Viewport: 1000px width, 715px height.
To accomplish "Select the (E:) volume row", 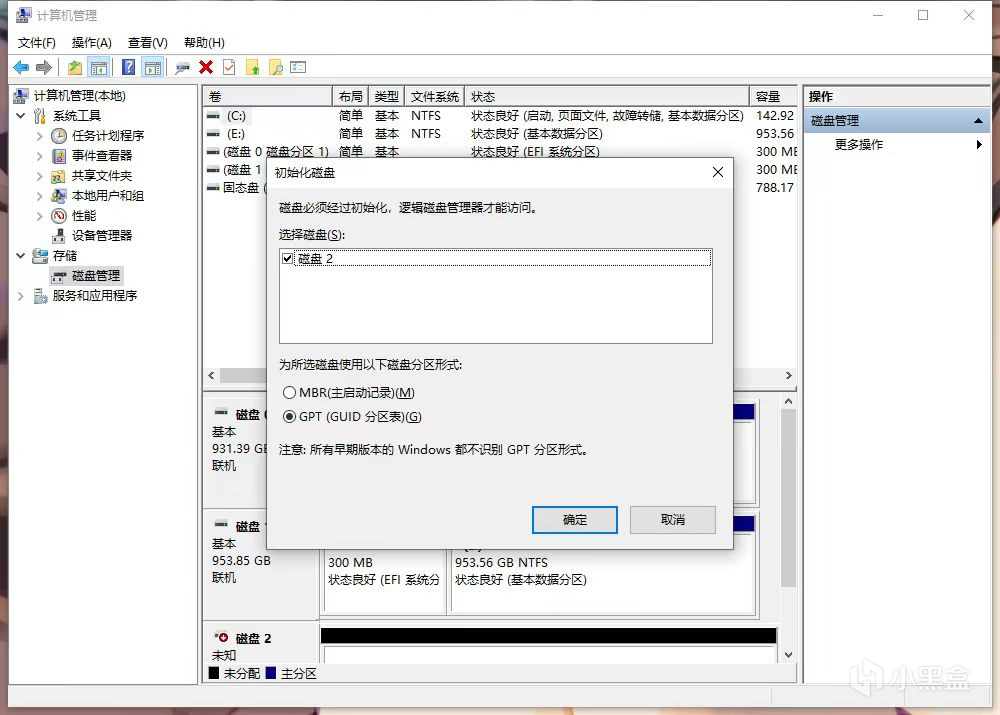I will pyautogui.click(x=500, y=133).
